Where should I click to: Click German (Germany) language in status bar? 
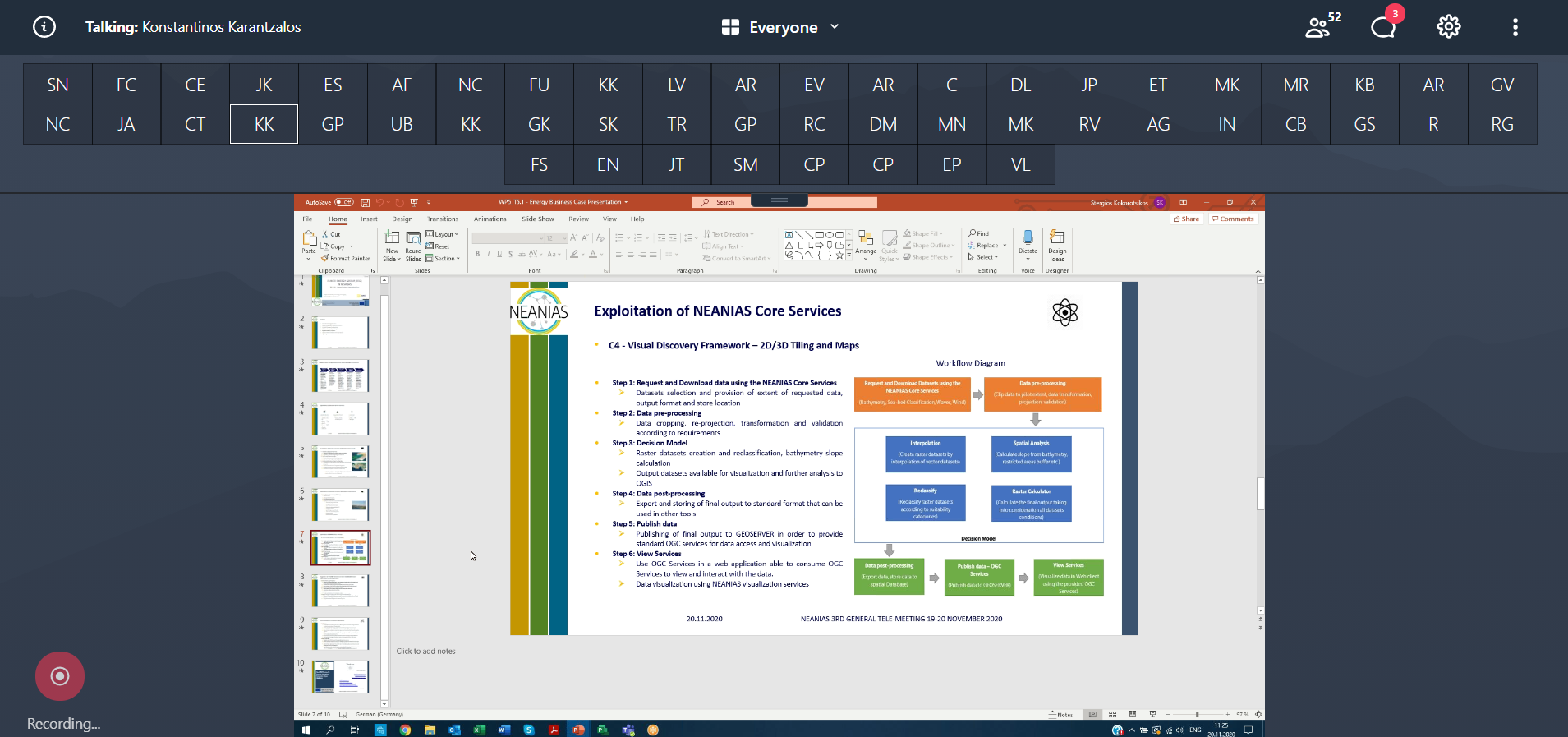click(x=379, y=714)
